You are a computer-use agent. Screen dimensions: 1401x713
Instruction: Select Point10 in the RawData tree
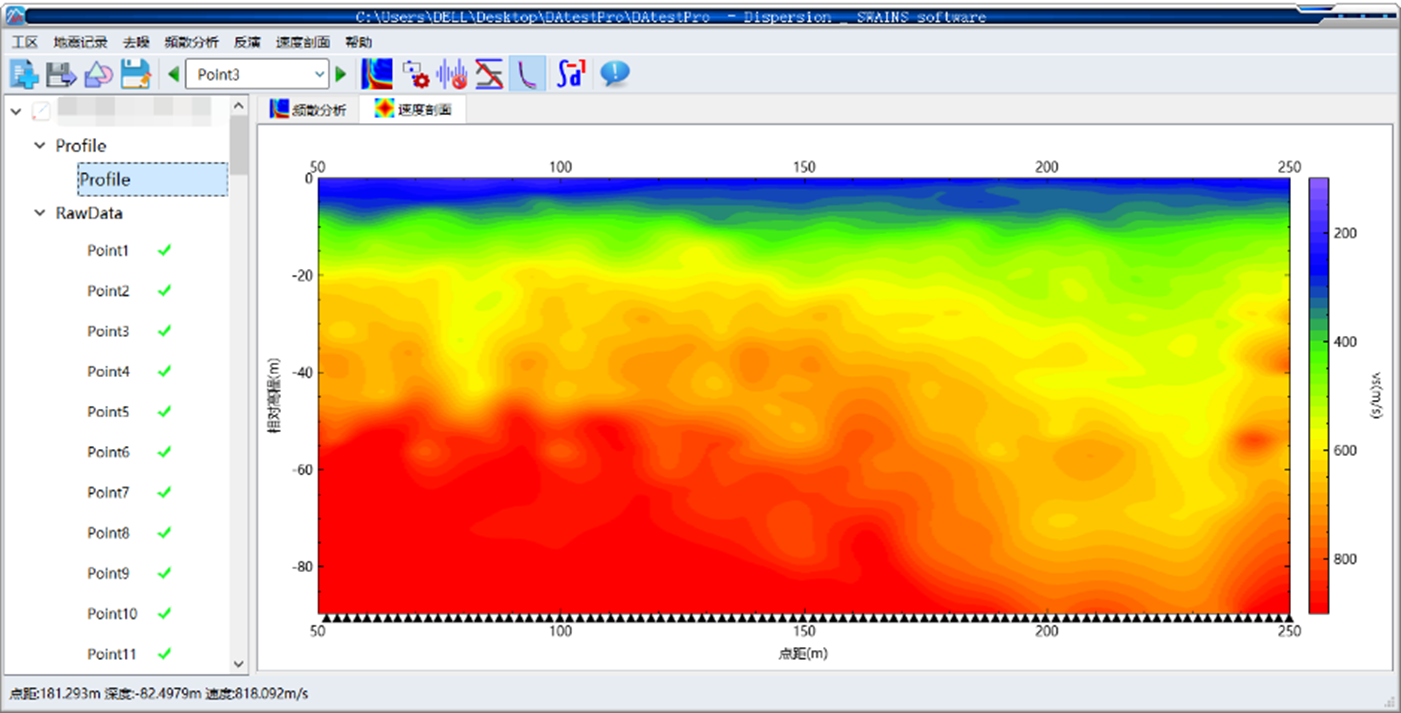tap(112, 614)
